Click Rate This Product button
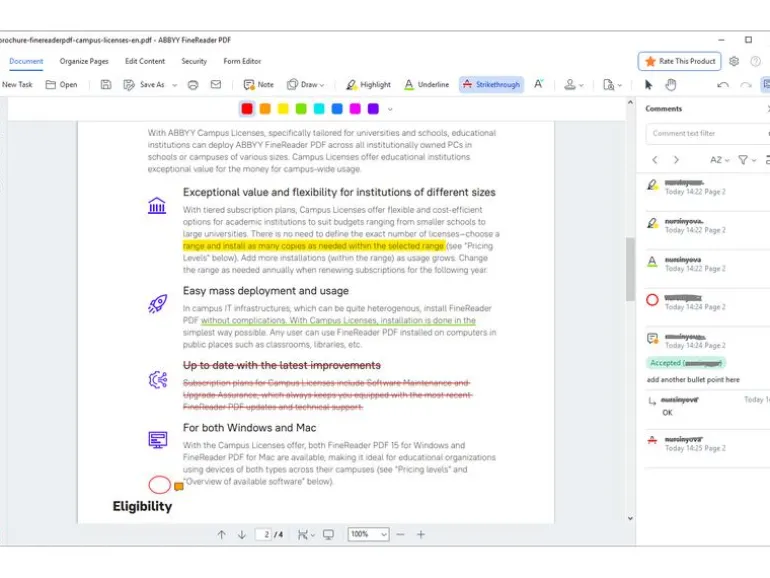Image resolution: width=770 pixels, height=578 pixels. (680, 61)
